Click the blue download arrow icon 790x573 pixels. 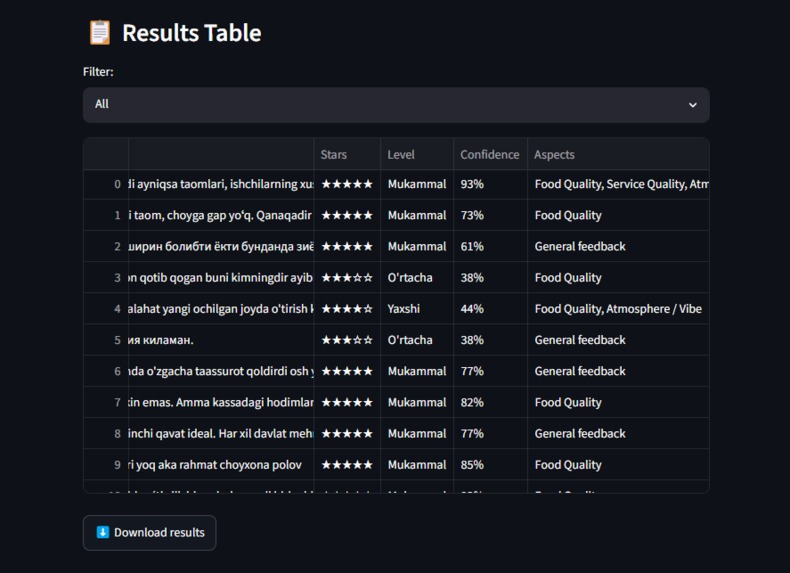pyautogui.click(x=103, y=532)
